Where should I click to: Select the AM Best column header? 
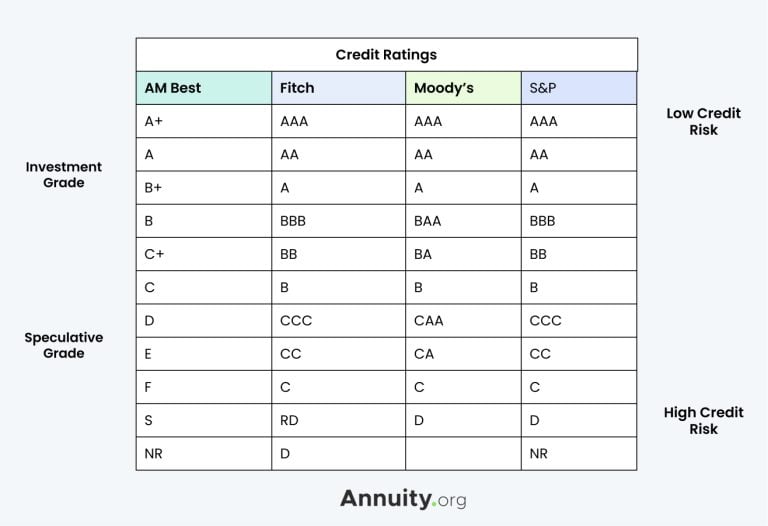(x=173, y=88)
